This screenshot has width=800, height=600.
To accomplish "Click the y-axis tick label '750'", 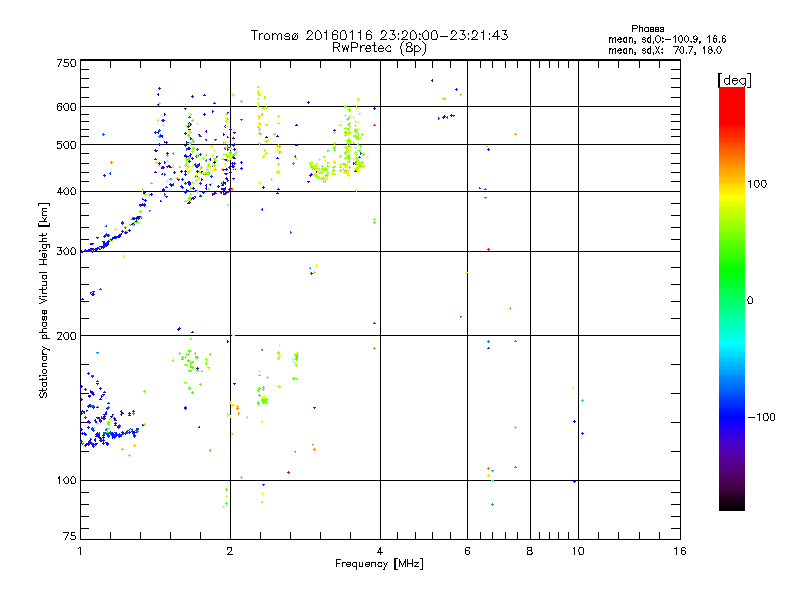I will (66, 64).
